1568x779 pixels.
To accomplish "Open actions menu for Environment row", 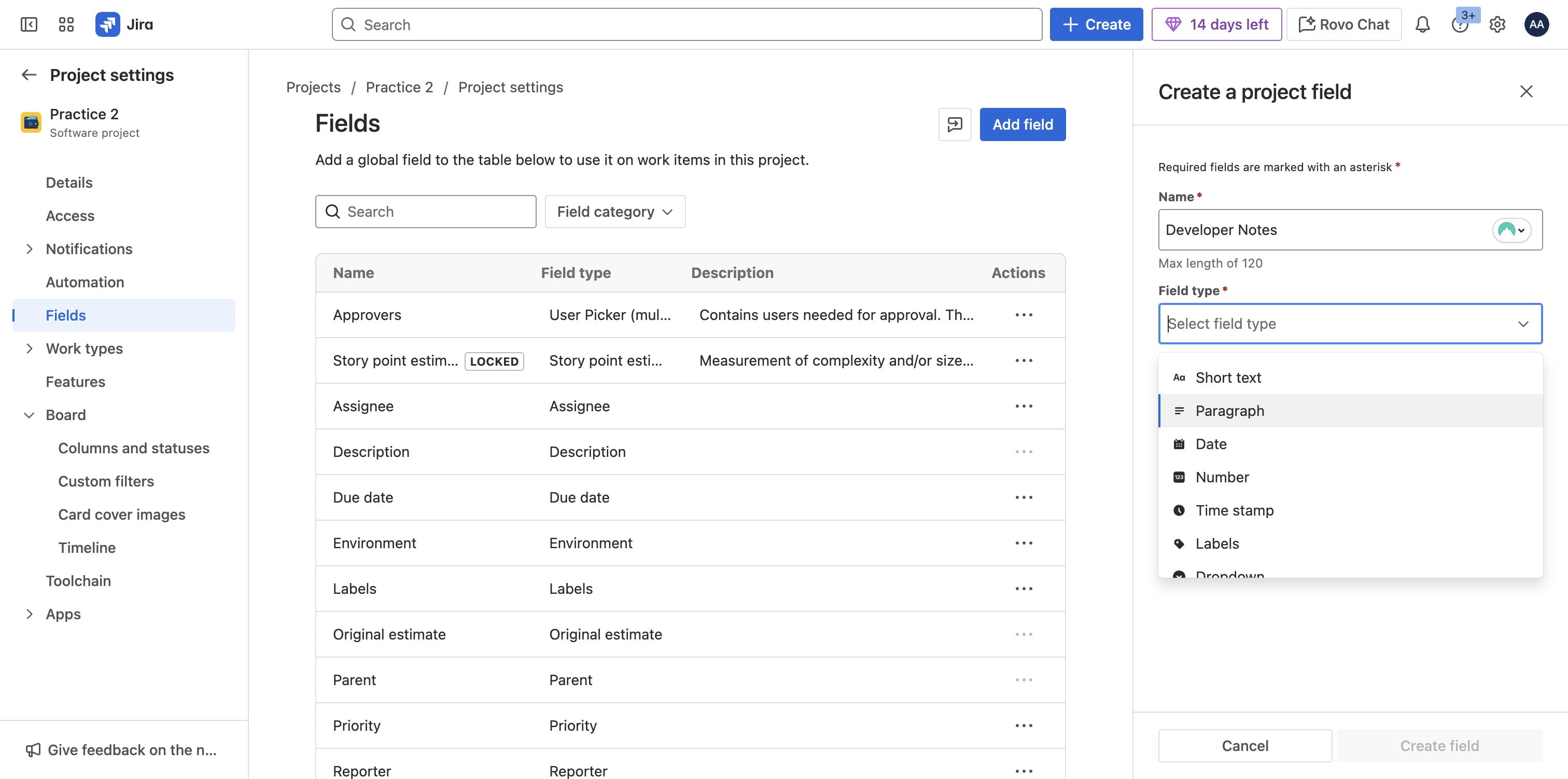I will [1023, 544].
